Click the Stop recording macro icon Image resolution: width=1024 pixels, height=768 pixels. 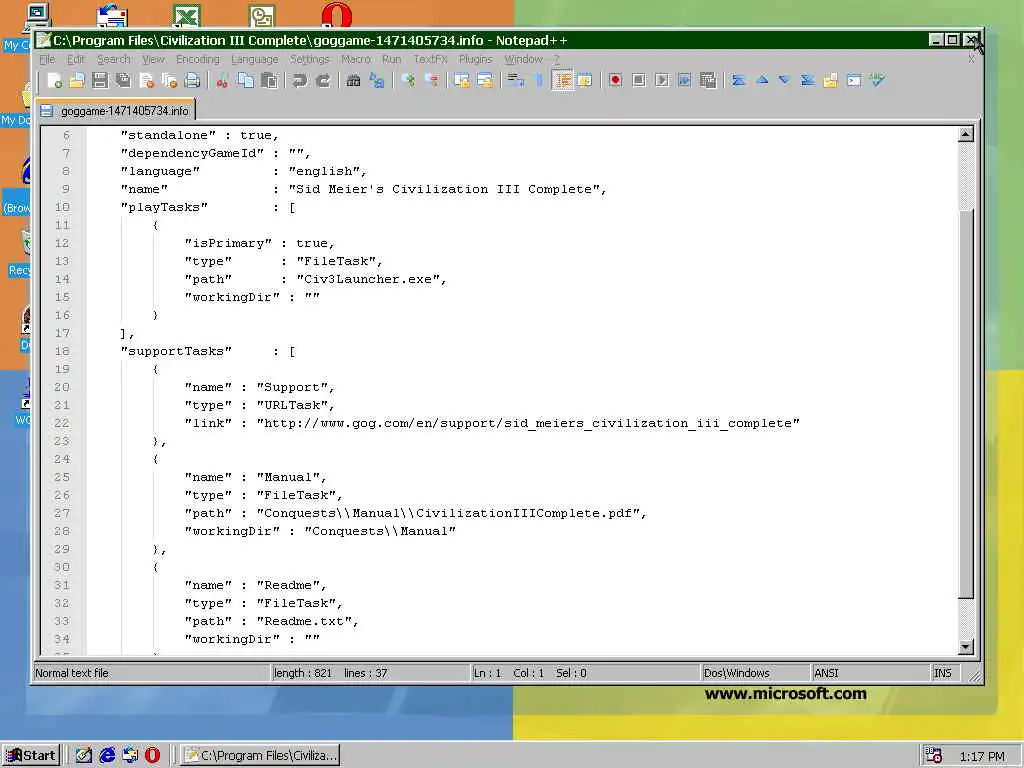pos(639,80)
